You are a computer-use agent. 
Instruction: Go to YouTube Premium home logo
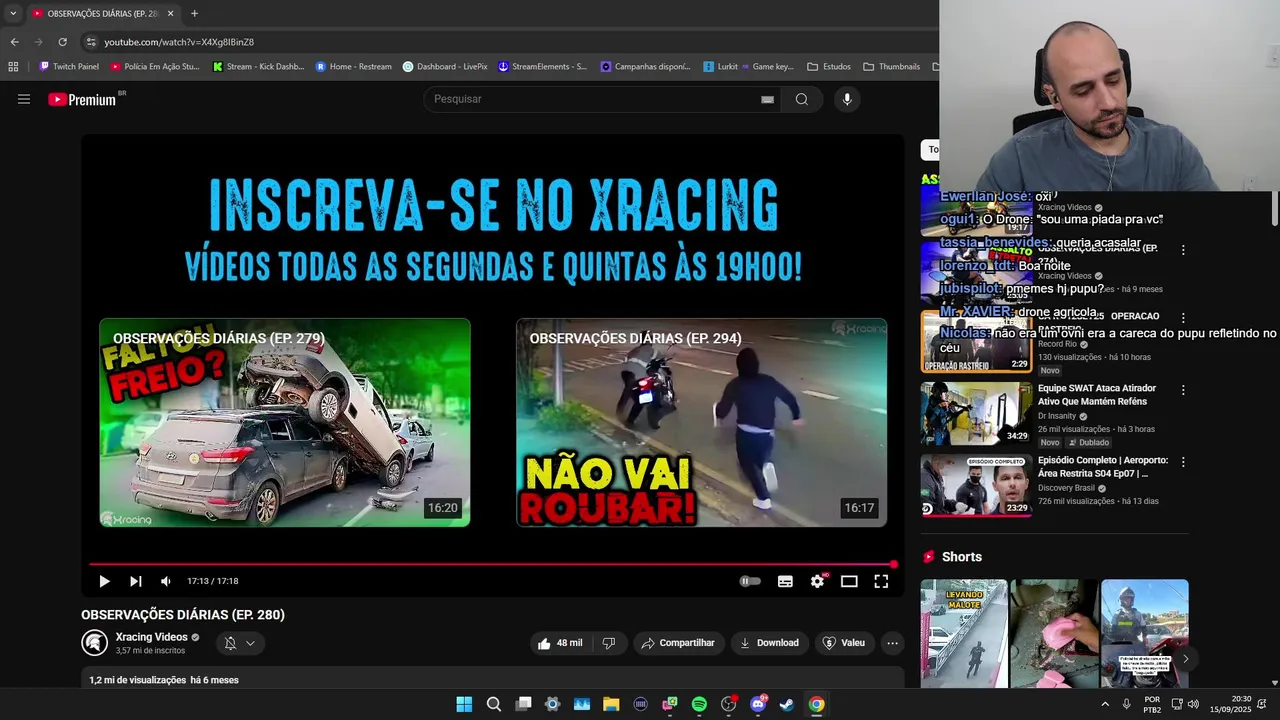pyautogui.click(x=82, y=99)
